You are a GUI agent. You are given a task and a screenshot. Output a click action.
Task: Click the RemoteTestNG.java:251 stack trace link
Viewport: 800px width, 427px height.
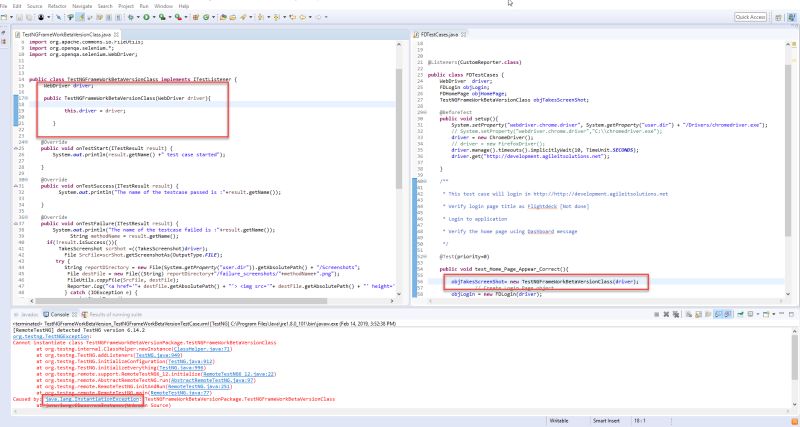pos(197,386)
